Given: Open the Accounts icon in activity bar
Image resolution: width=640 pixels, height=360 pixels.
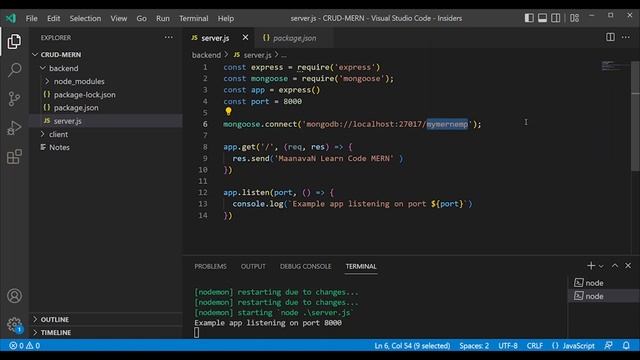Looking at the screenshot, I should pyautogui.click(x=14, y=296).
